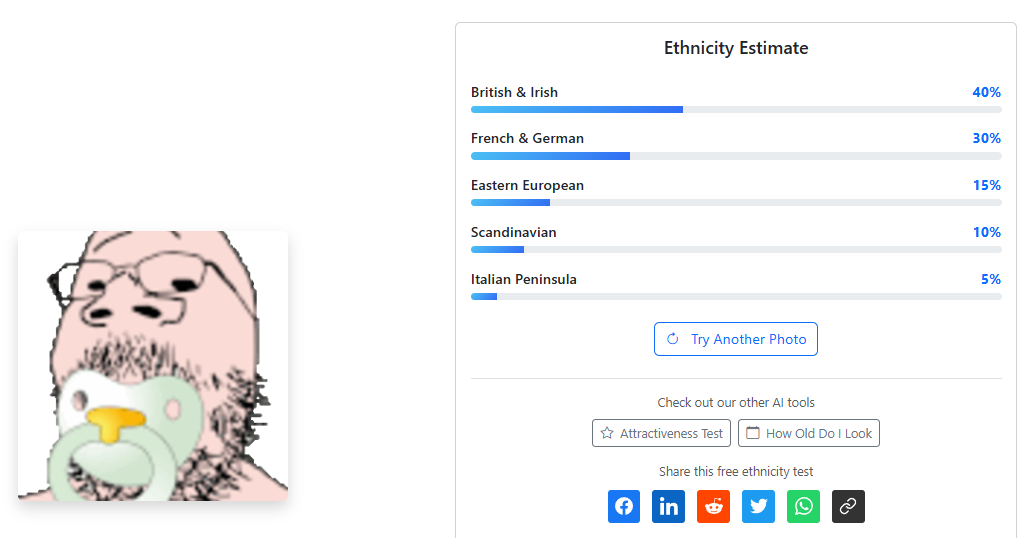This screenshot has height=538, width=1032.
Task: Share result on Reddit
Action: [713, 506]
